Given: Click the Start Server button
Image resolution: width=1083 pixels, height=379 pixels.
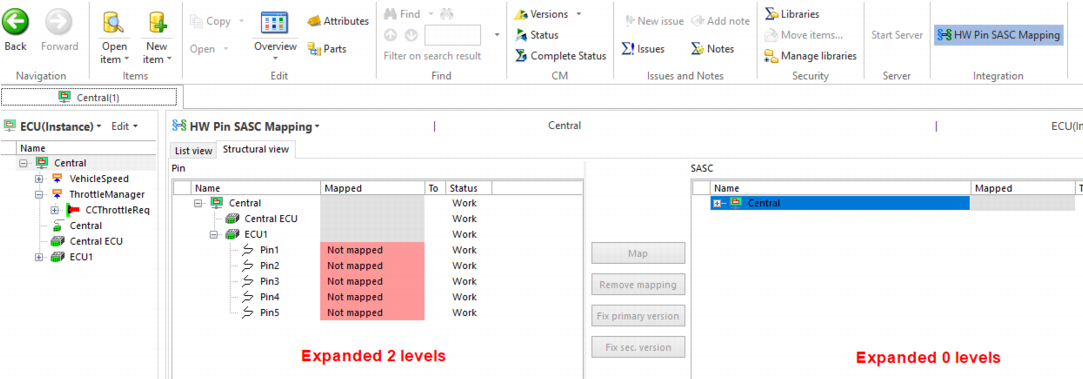Looking at the screenshot, I should click(897, 35).
